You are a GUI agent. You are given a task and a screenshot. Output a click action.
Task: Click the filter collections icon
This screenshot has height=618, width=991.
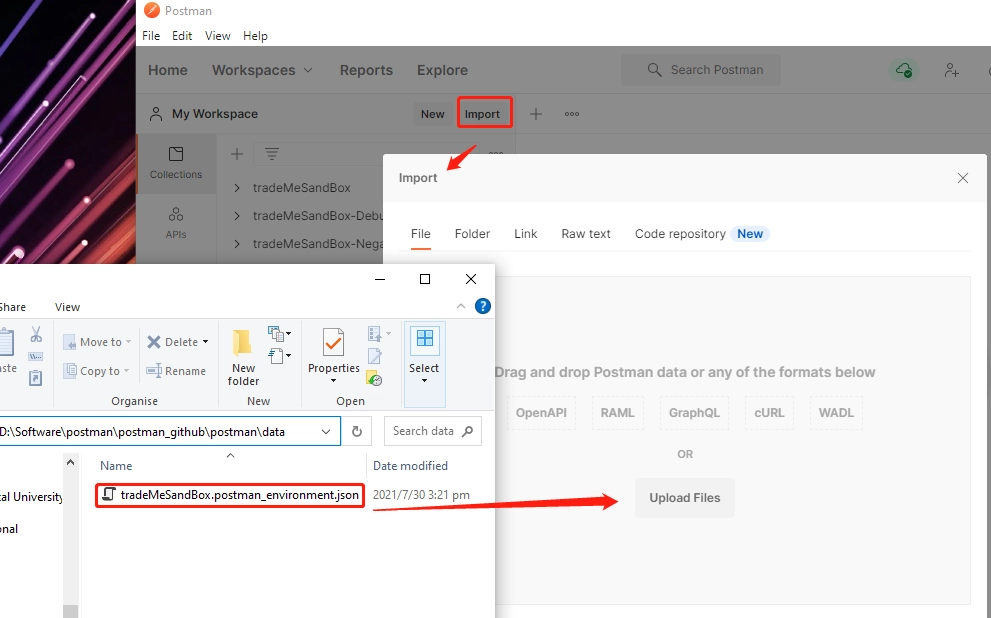click(x=272, y=154)
